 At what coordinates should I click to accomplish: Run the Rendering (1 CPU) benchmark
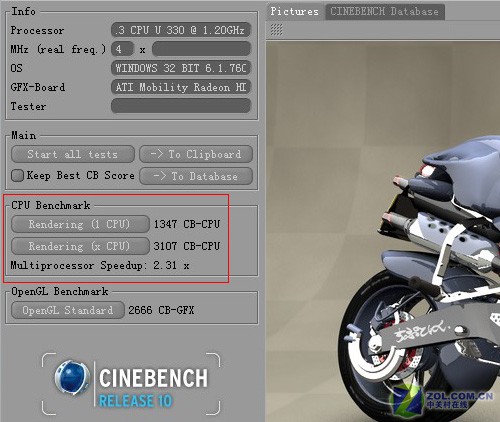80,224
